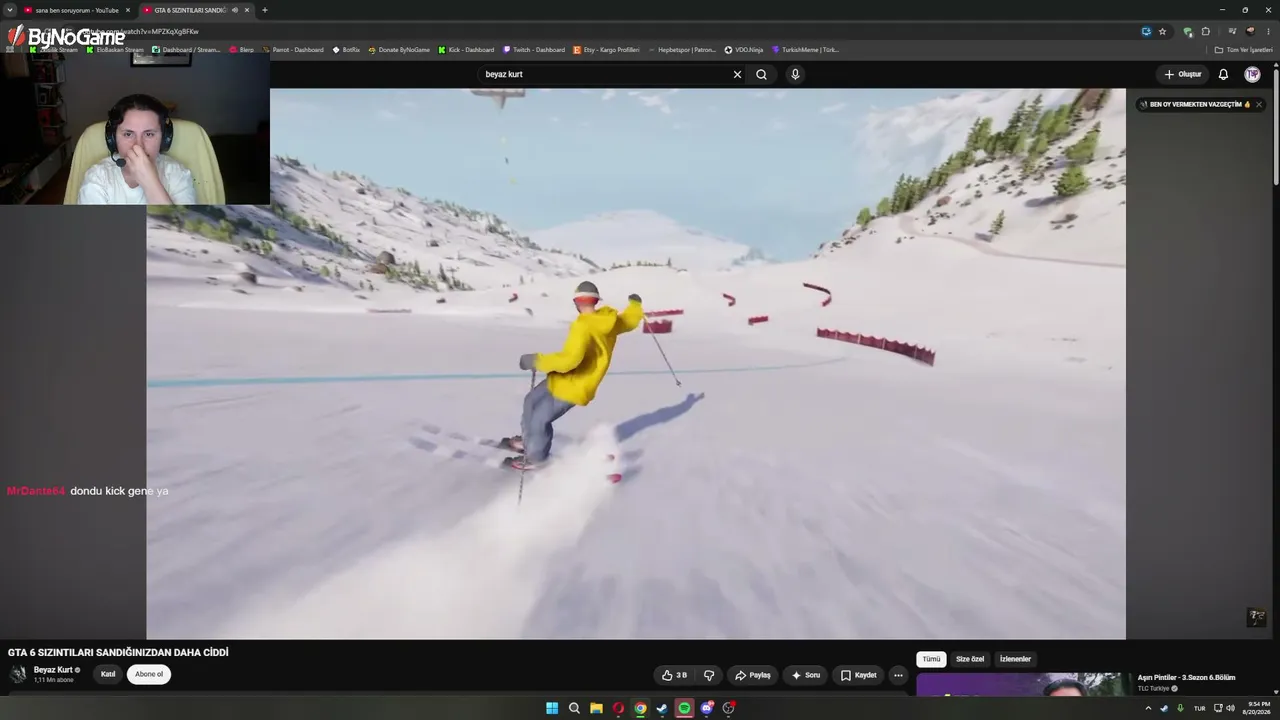
Task: Clear the YouTube search box text
Action: point(737,74)
